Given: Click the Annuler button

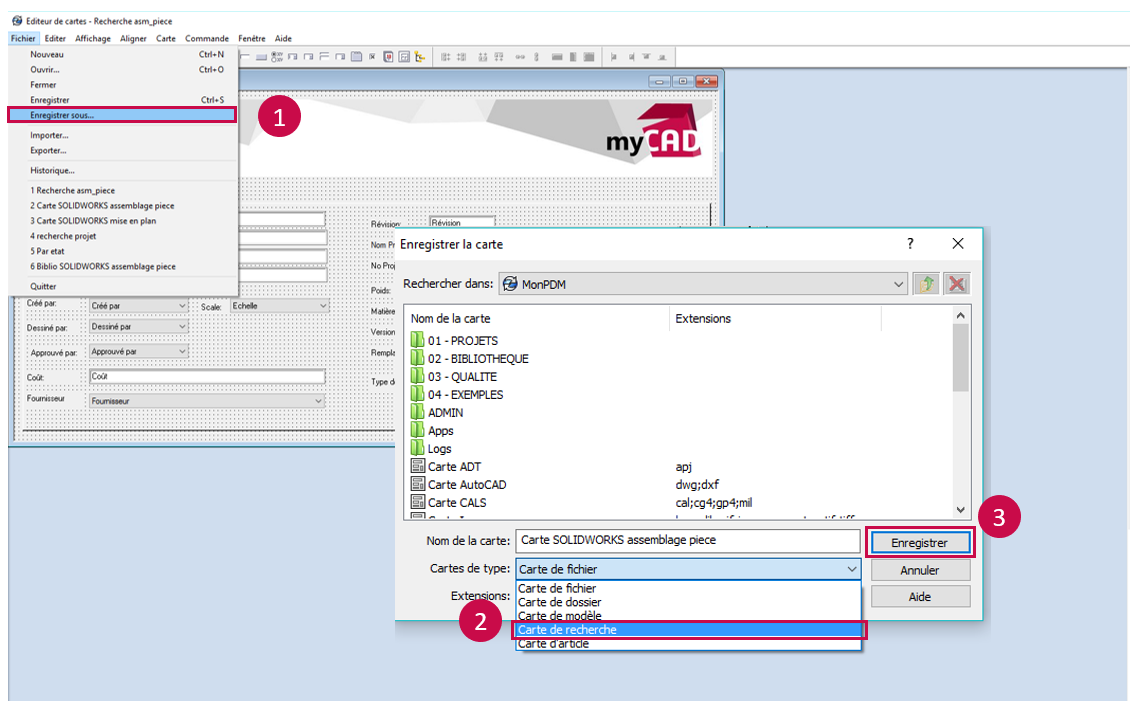Looking at the screenshot, I should 919,571.
